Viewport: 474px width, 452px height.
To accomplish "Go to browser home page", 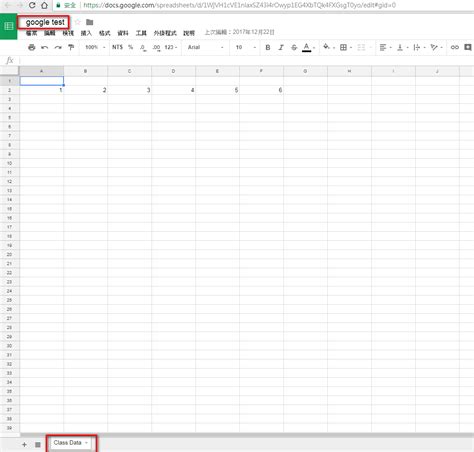I will point(44,5).
